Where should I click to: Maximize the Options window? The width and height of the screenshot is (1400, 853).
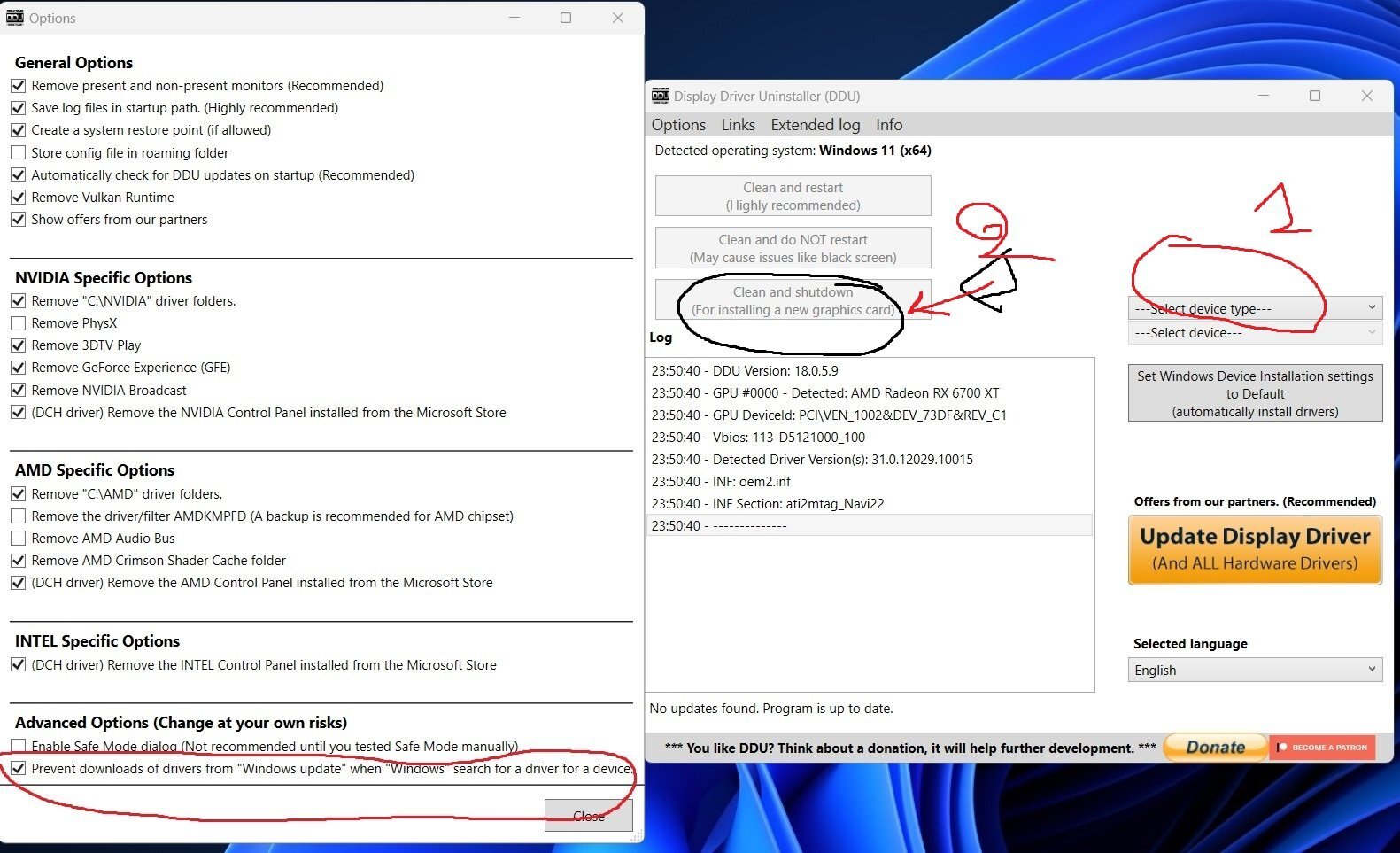[566, 18]
